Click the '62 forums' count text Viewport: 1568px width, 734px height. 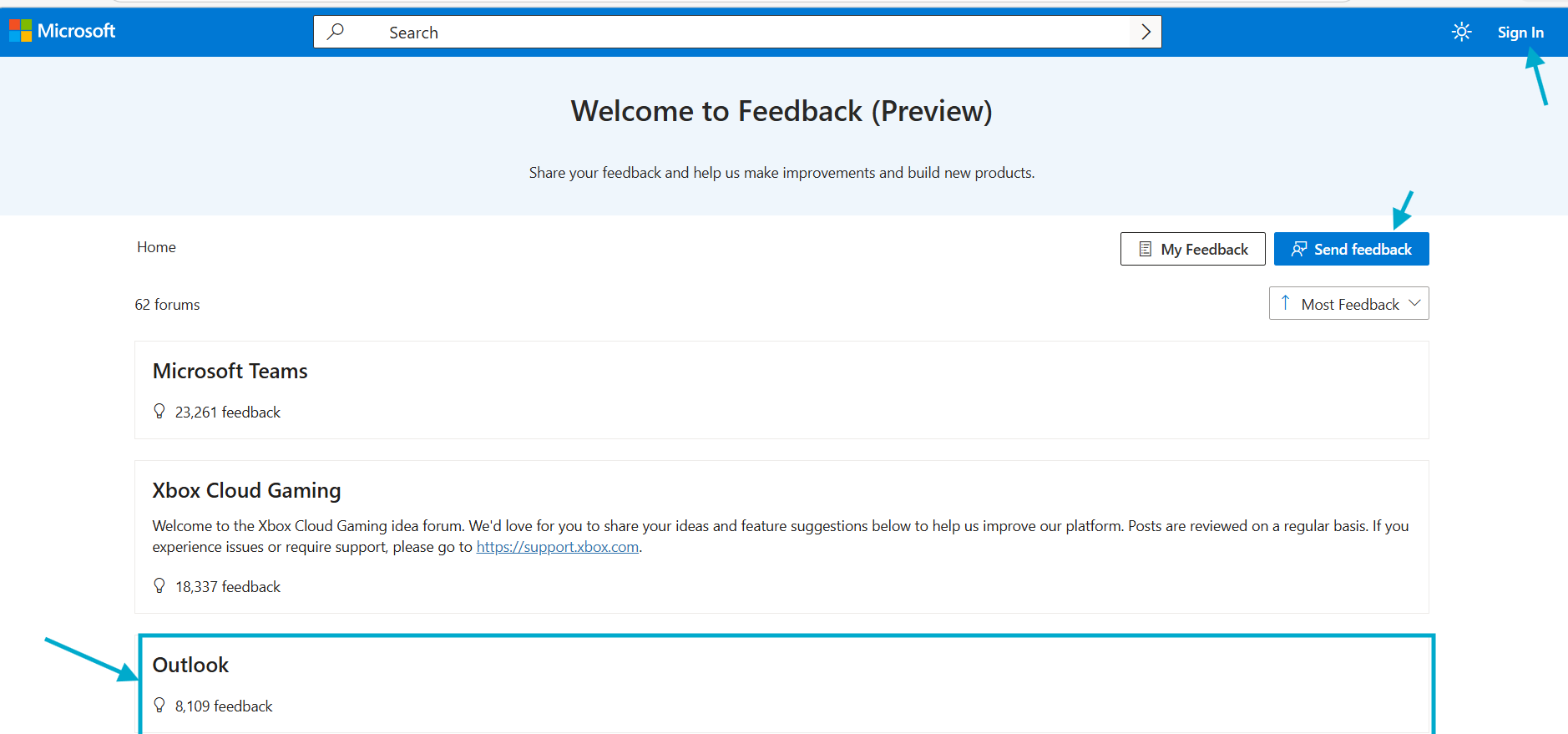point(168,305)
